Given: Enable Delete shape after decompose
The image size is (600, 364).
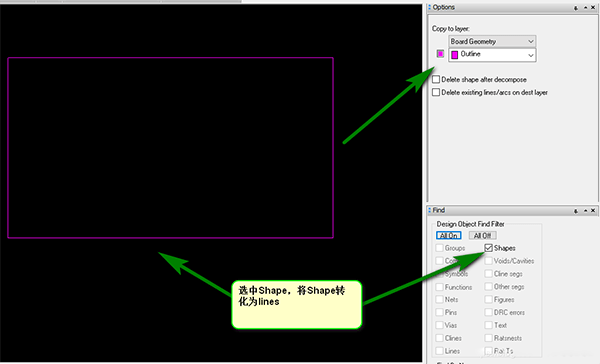Looking at the screenshot, I should coord(436,80).
